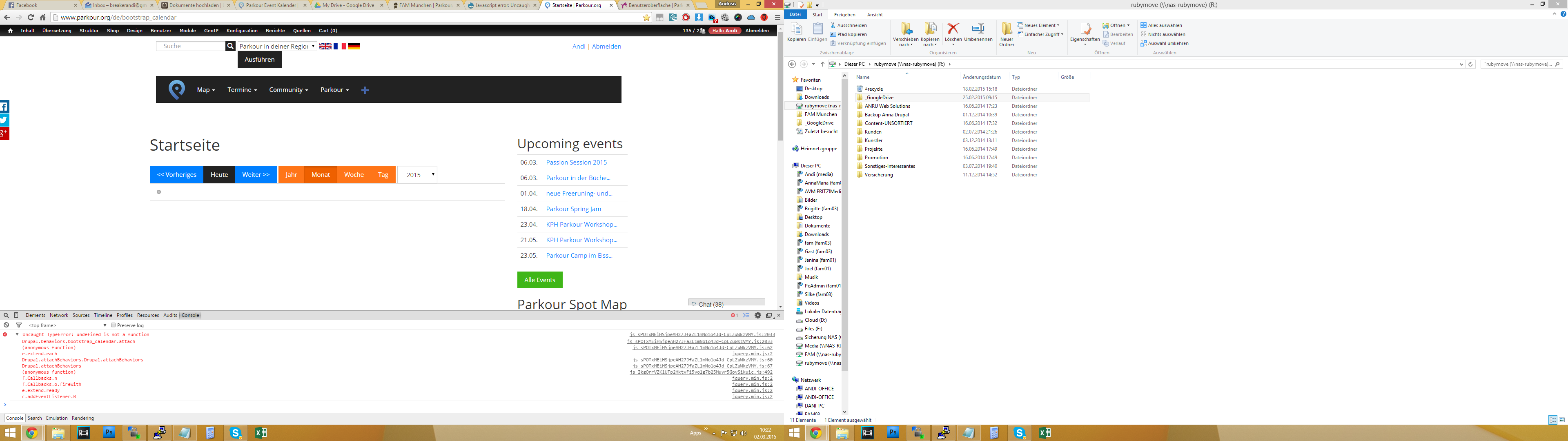The width and height of the screenshot is (1568, 441).
Task: Go up one level in Explorer
Action: click(x=822, y=64)
